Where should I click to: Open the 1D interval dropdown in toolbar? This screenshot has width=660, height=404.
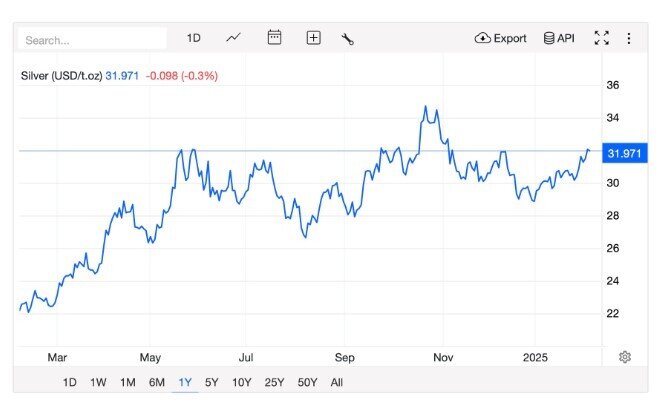(x=193, y=38)
